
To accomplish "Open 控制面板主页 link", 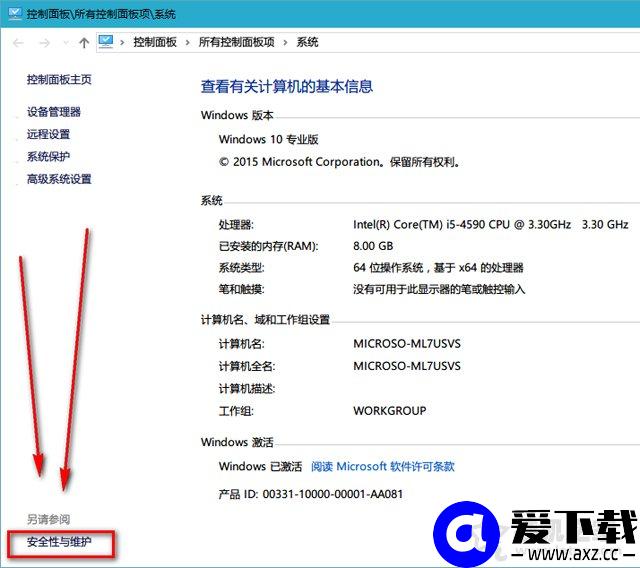I will coord(59,80).
